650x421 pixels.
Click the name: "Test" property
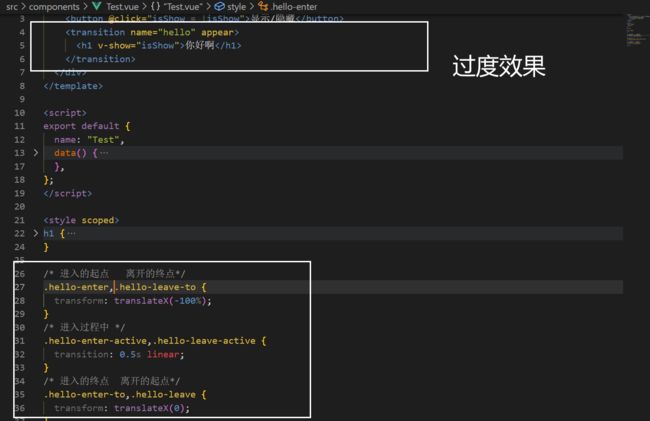click(89, 140)
